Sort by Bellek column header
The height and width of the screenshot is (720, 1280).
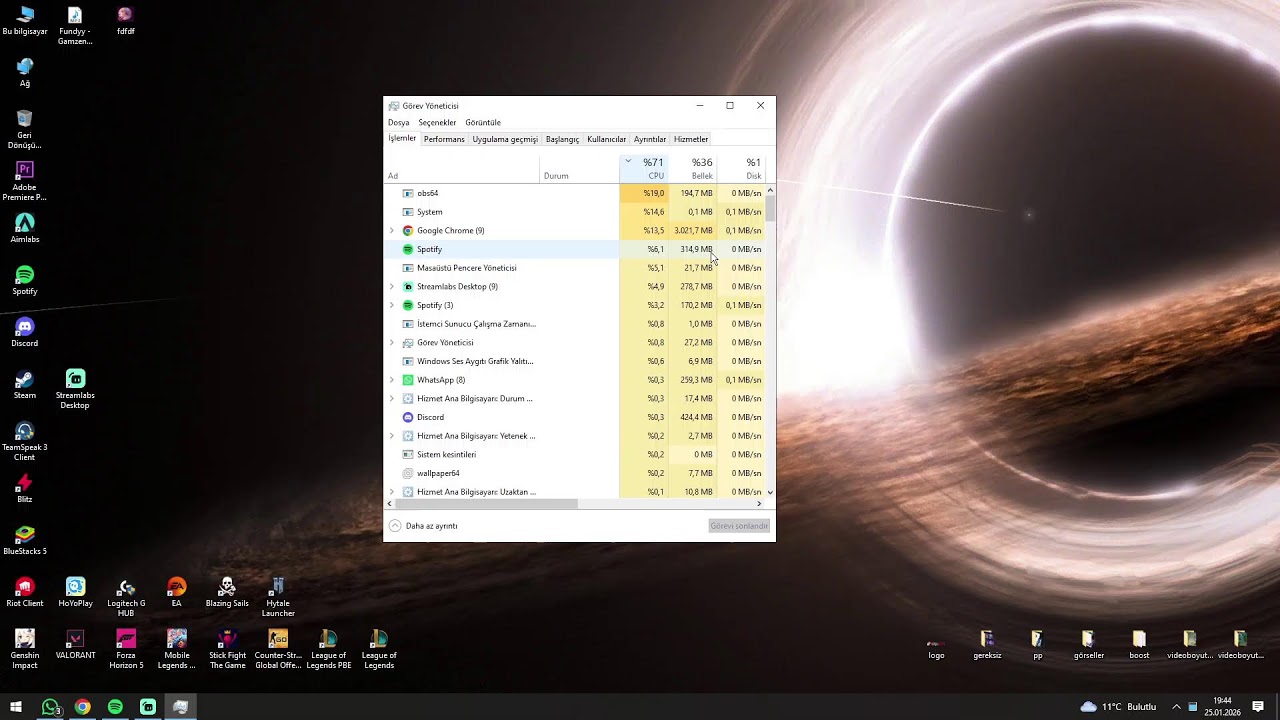pos(694,169)
